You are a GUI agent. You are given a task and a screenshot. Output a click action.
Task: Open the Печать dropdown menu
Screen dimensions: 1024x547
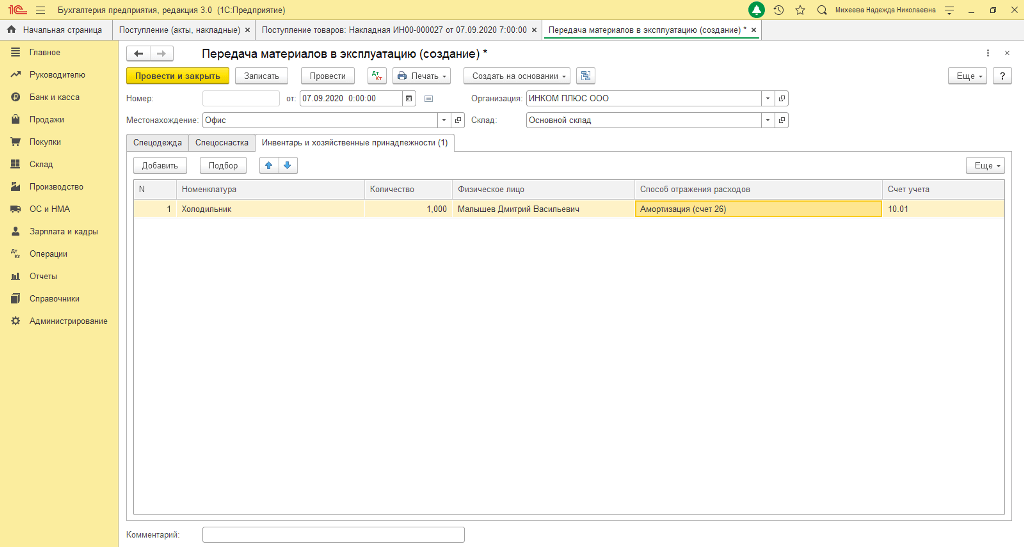[x=421, y=76]
